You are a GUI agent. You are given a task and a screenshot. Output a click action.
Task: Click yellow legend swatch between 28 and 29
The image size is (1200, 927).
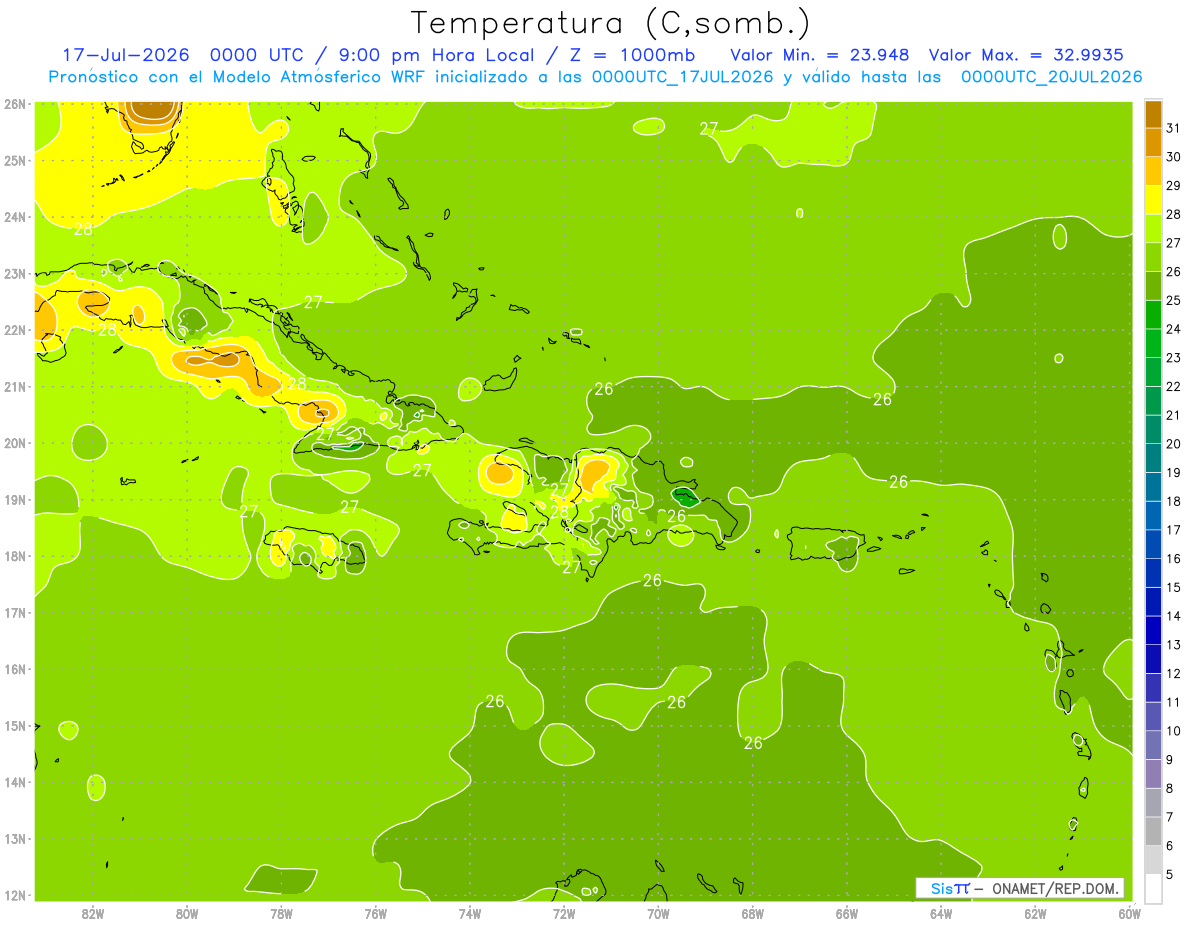click(1153, 200)
